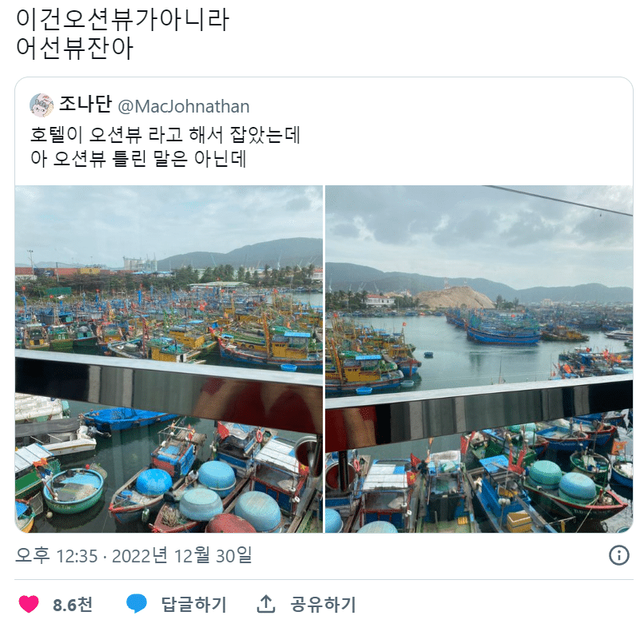Open the left harbor boats photo

(169, 359)
